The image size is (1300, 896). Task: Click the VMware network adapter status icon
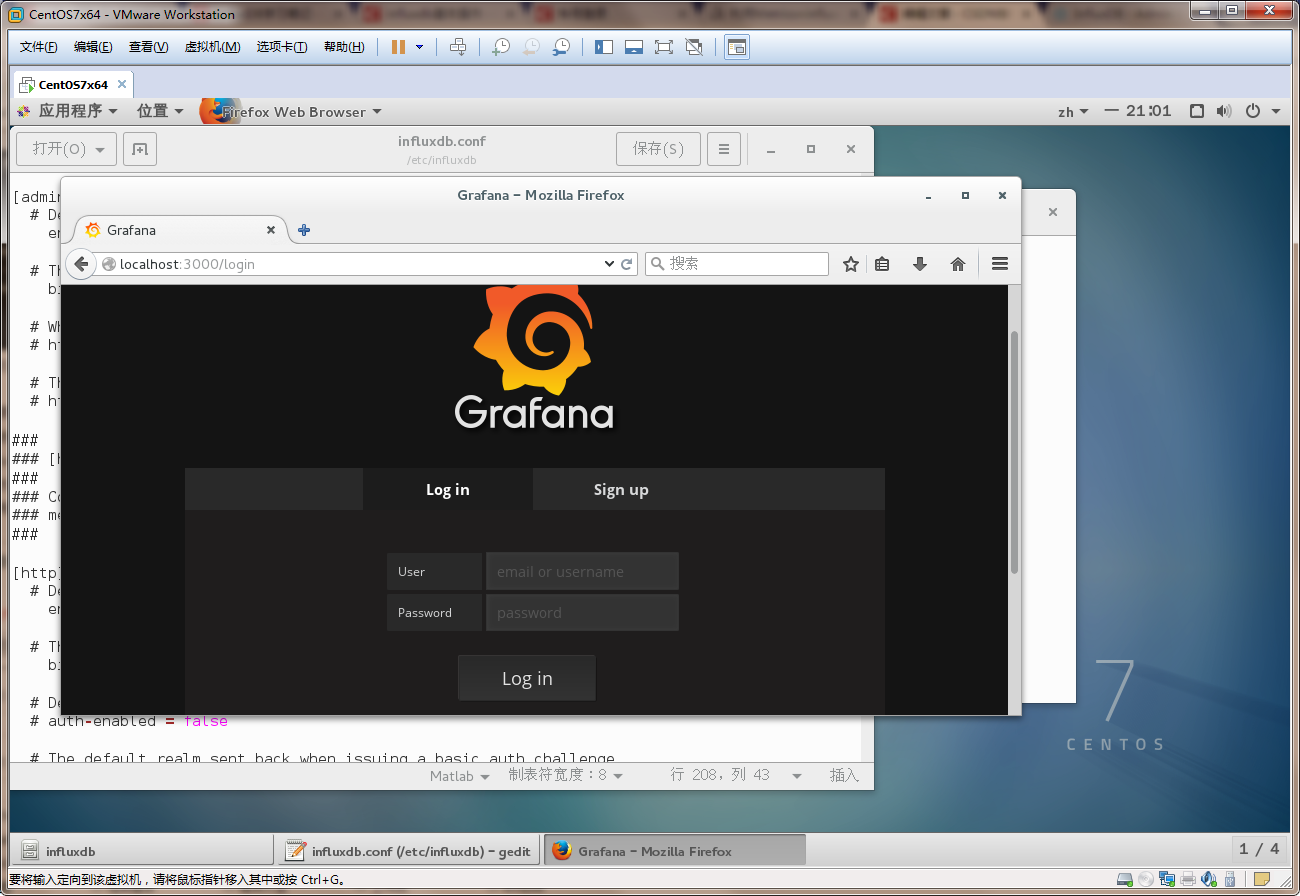pyautogui.click(x=1167, y=880)
